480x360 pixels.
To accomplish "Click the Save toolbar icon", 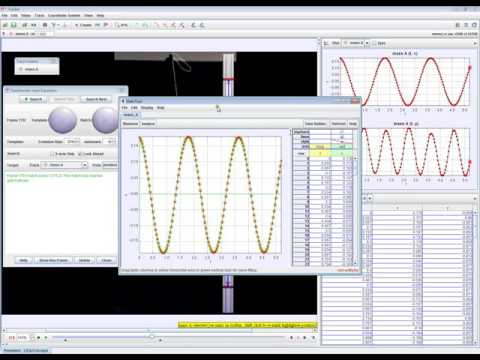I will tap(14, 25).
